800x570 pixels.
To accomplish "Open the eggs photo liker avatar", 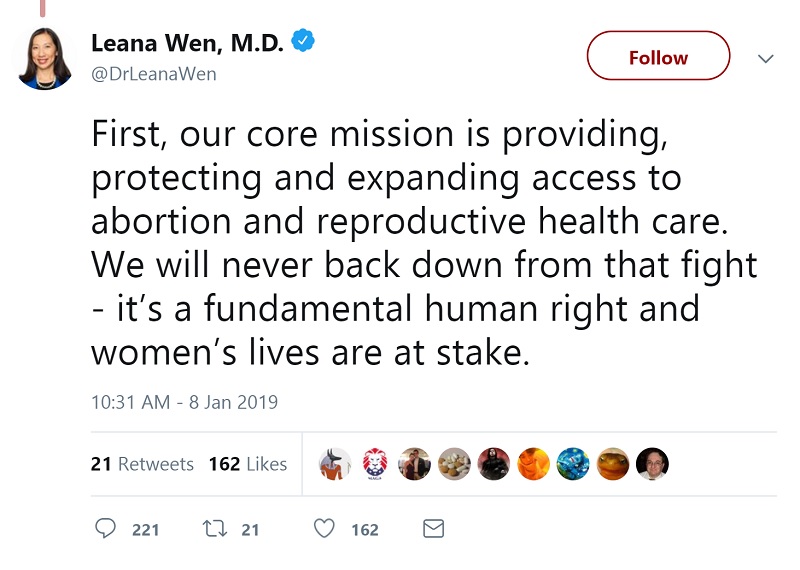I will point(454,464).
